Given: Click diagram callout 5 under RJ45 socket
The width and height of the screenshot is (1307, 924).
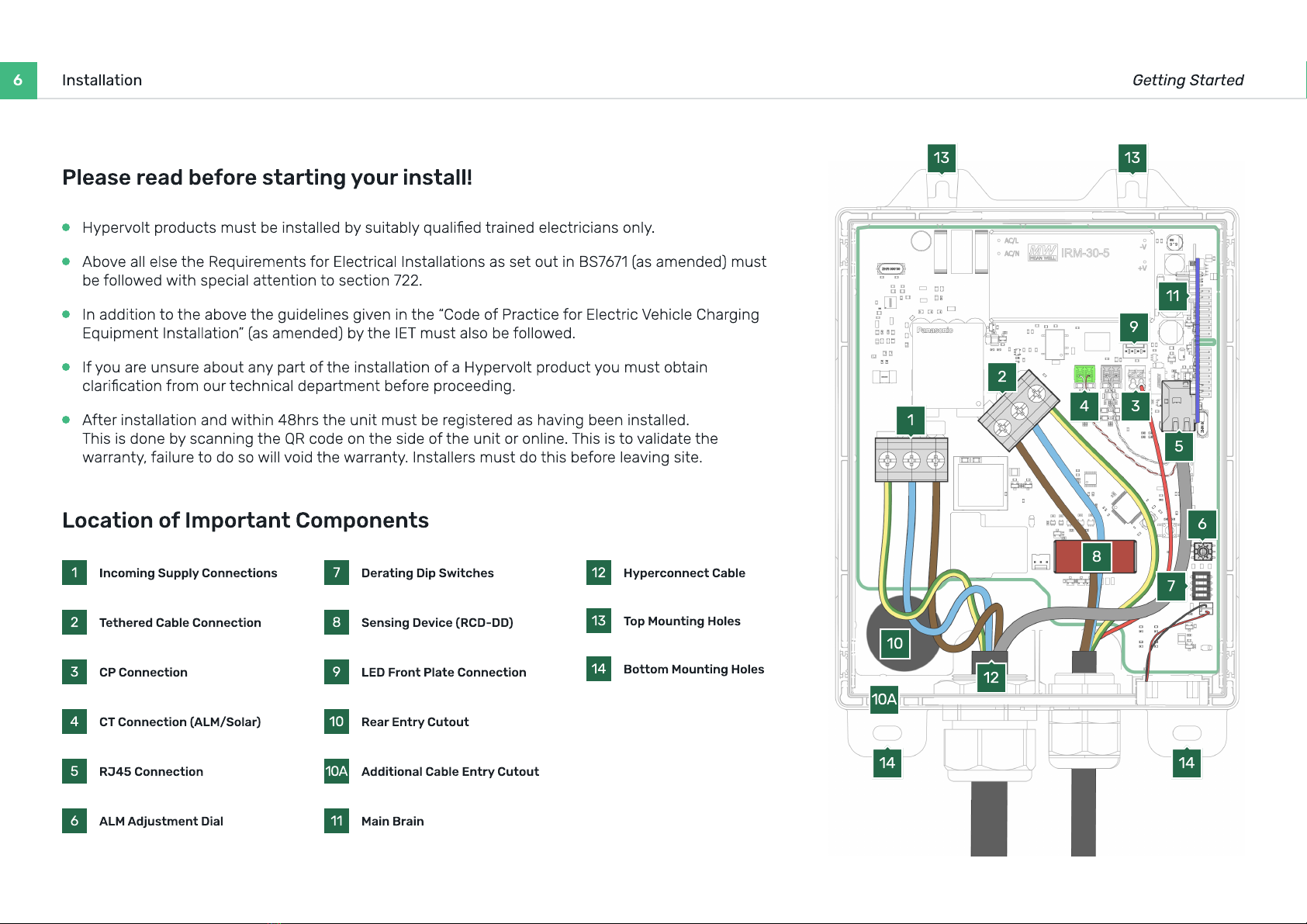Looking at the screenshot, I should coord(1179,446).
